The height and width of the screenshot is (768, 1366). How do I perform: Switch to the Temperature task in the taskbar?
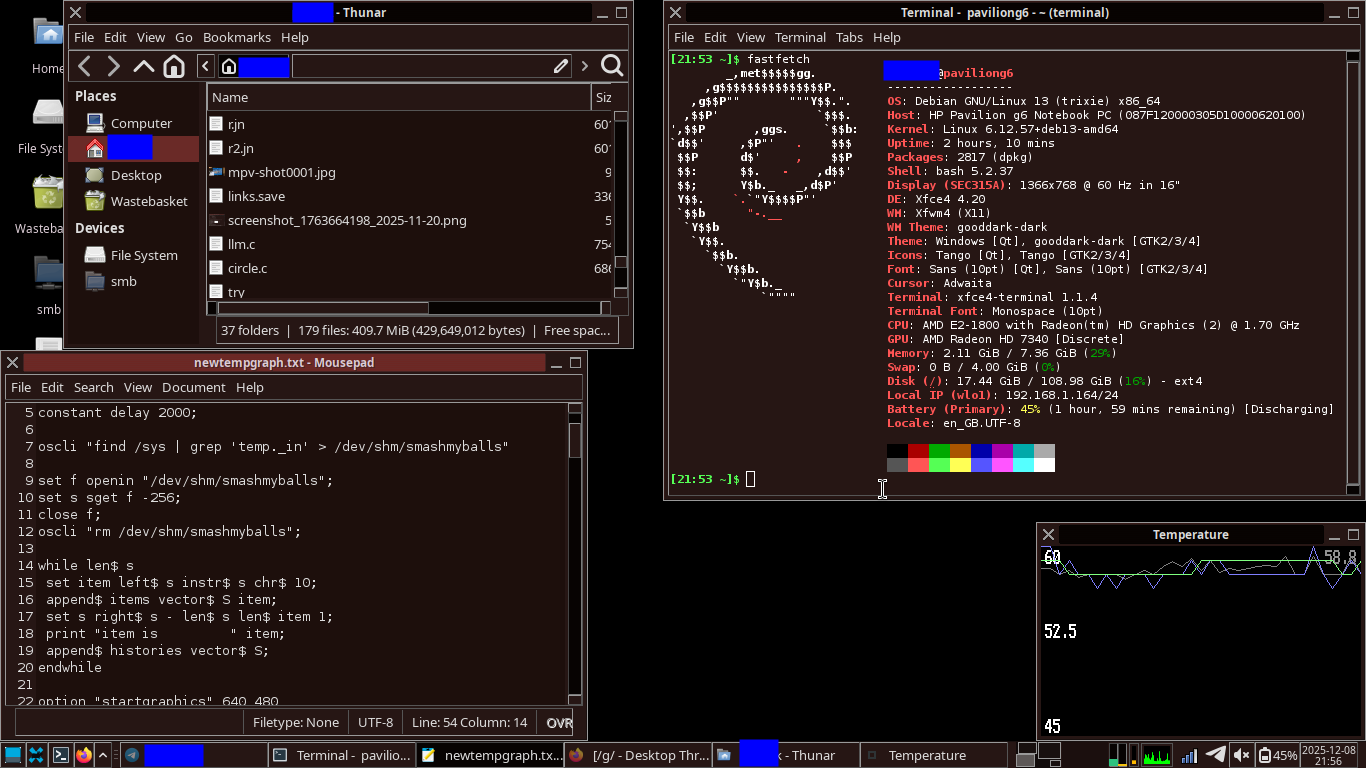click(x=933, y=755)
